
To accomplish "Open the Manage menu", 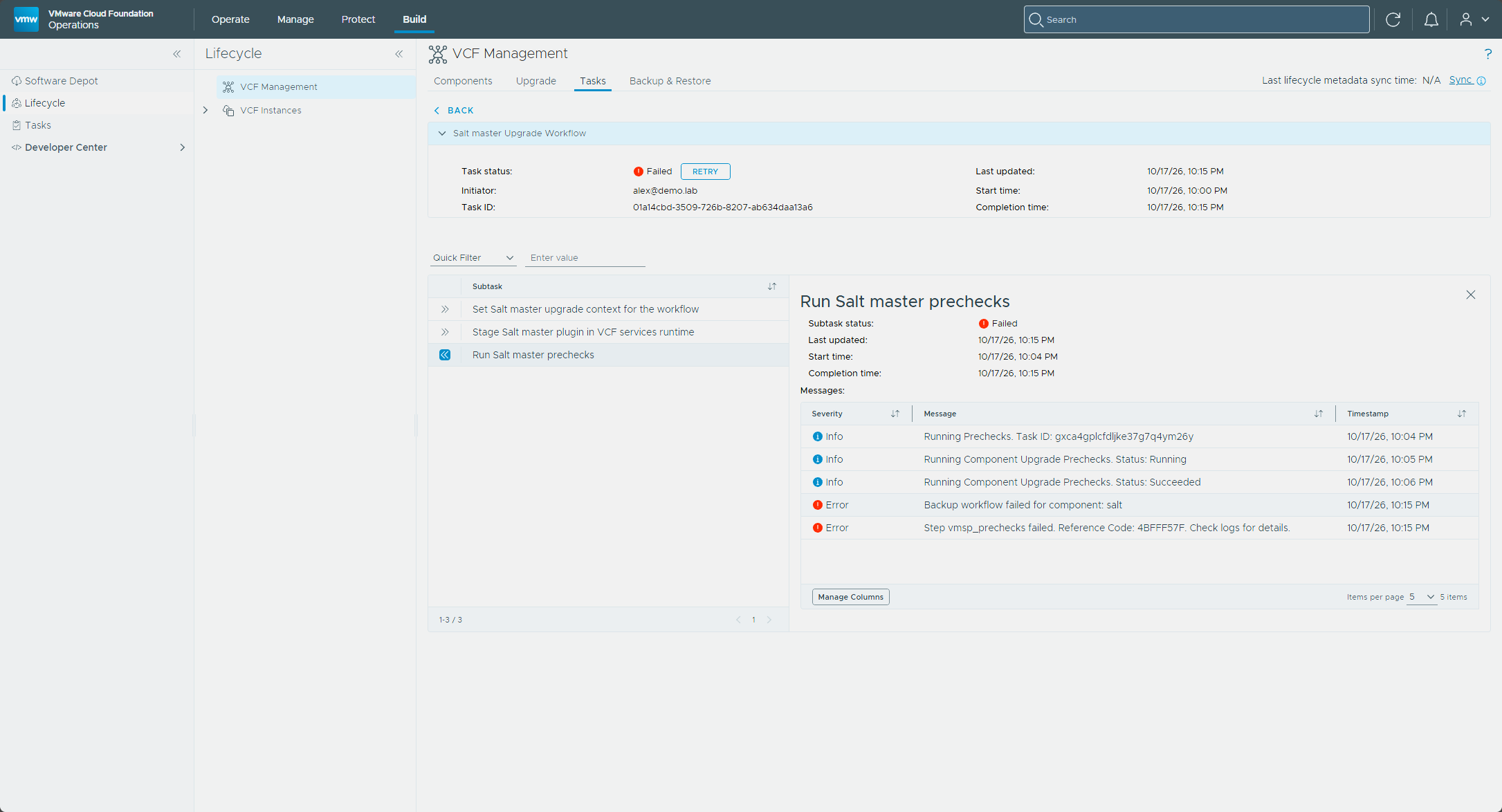I will pos(295,19).
